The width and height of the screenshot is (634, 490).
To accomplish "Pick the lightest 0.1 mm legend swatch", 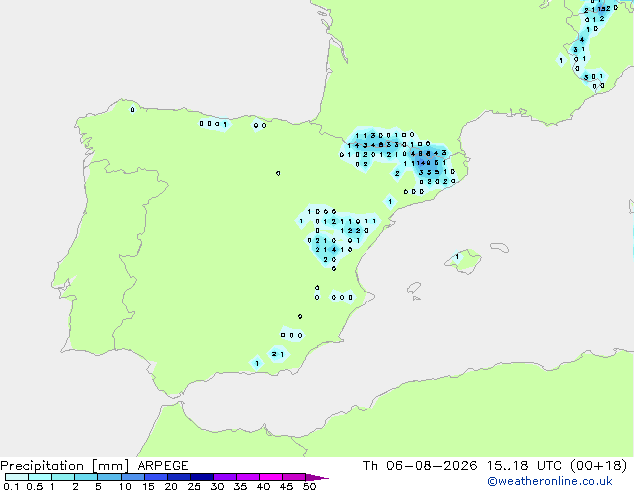I will pyautogui.click(x=17, y=477).
